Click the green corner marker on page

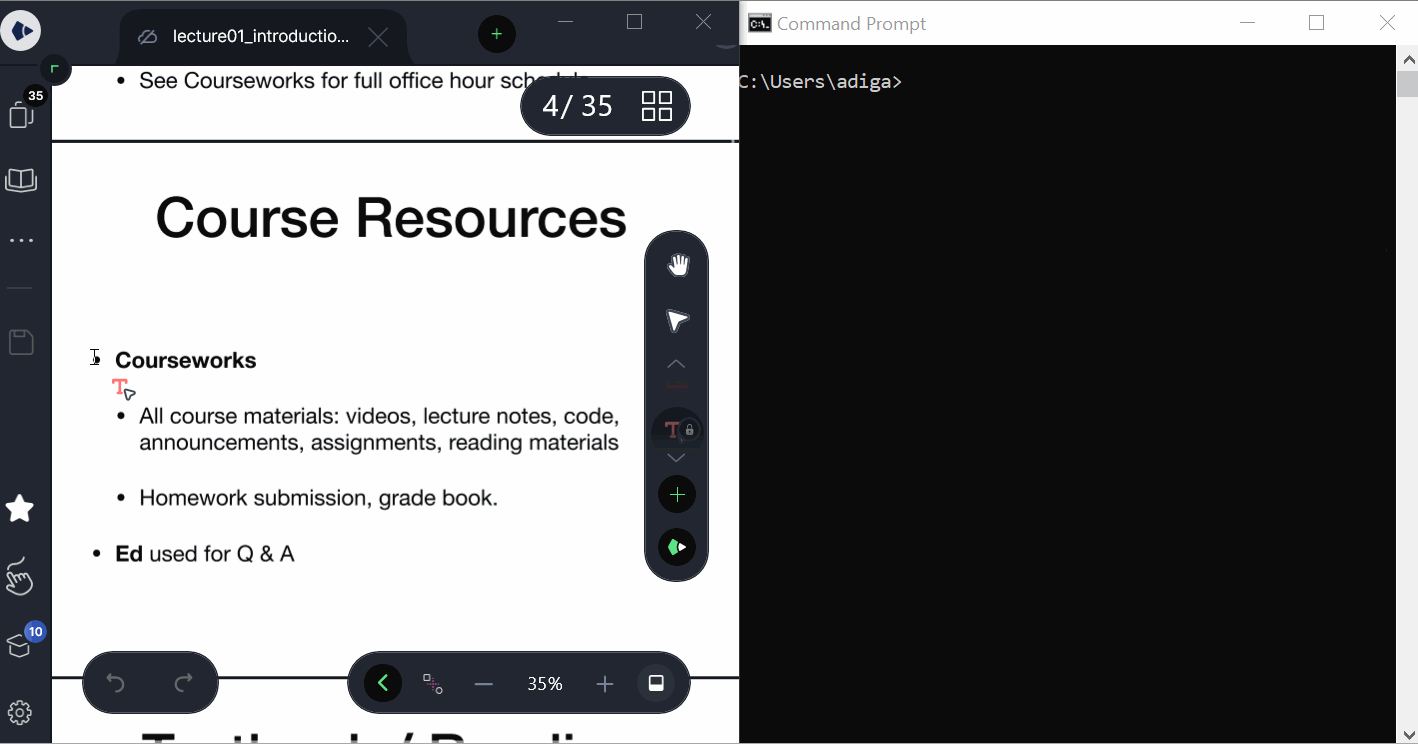(55, 69)
